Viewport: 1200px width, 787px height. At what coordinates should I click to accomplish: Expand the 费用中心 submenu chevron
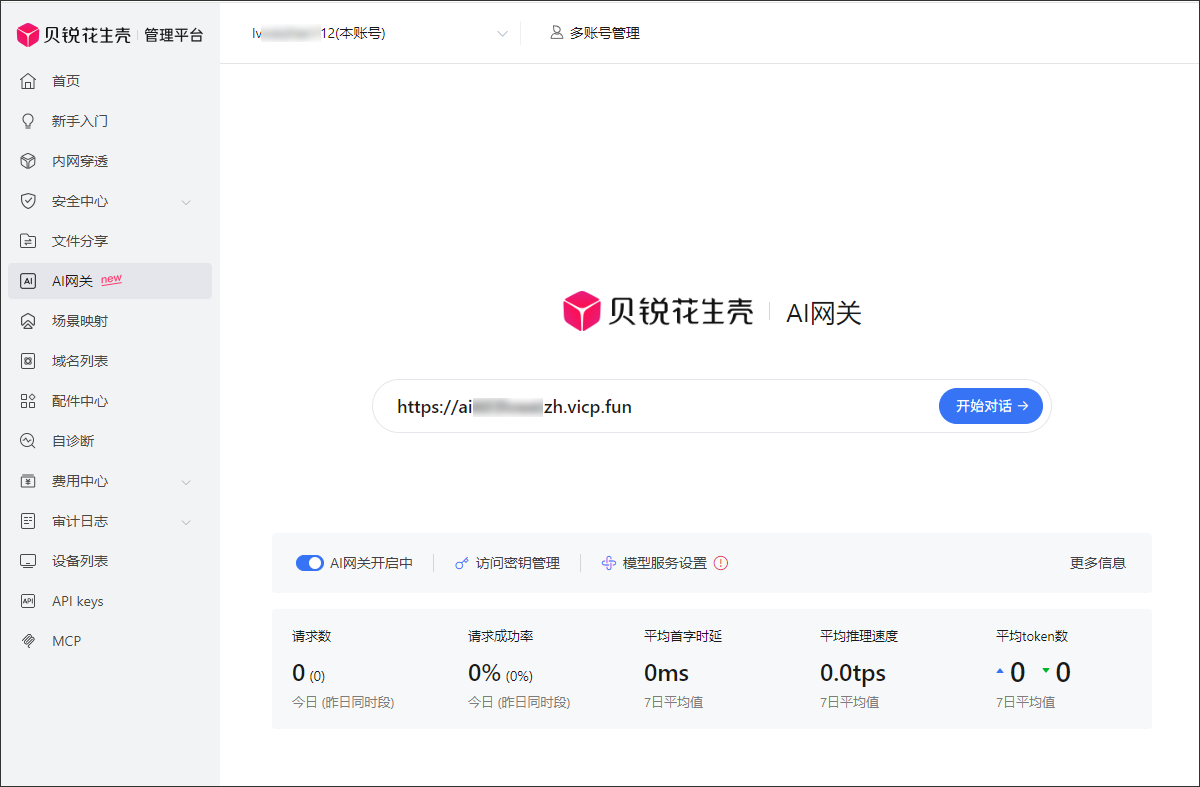coord(186,482)
